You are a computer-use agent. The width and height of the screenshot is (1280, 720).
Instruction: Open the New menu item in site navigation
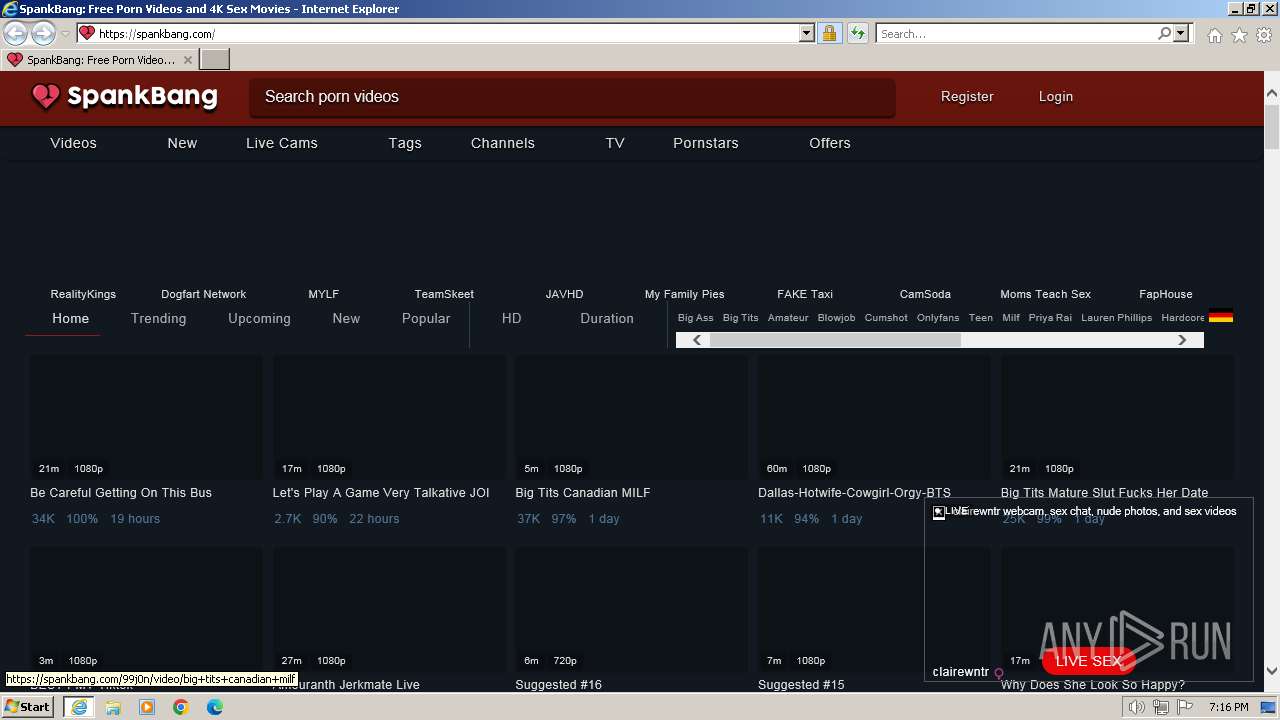(182, 143)
